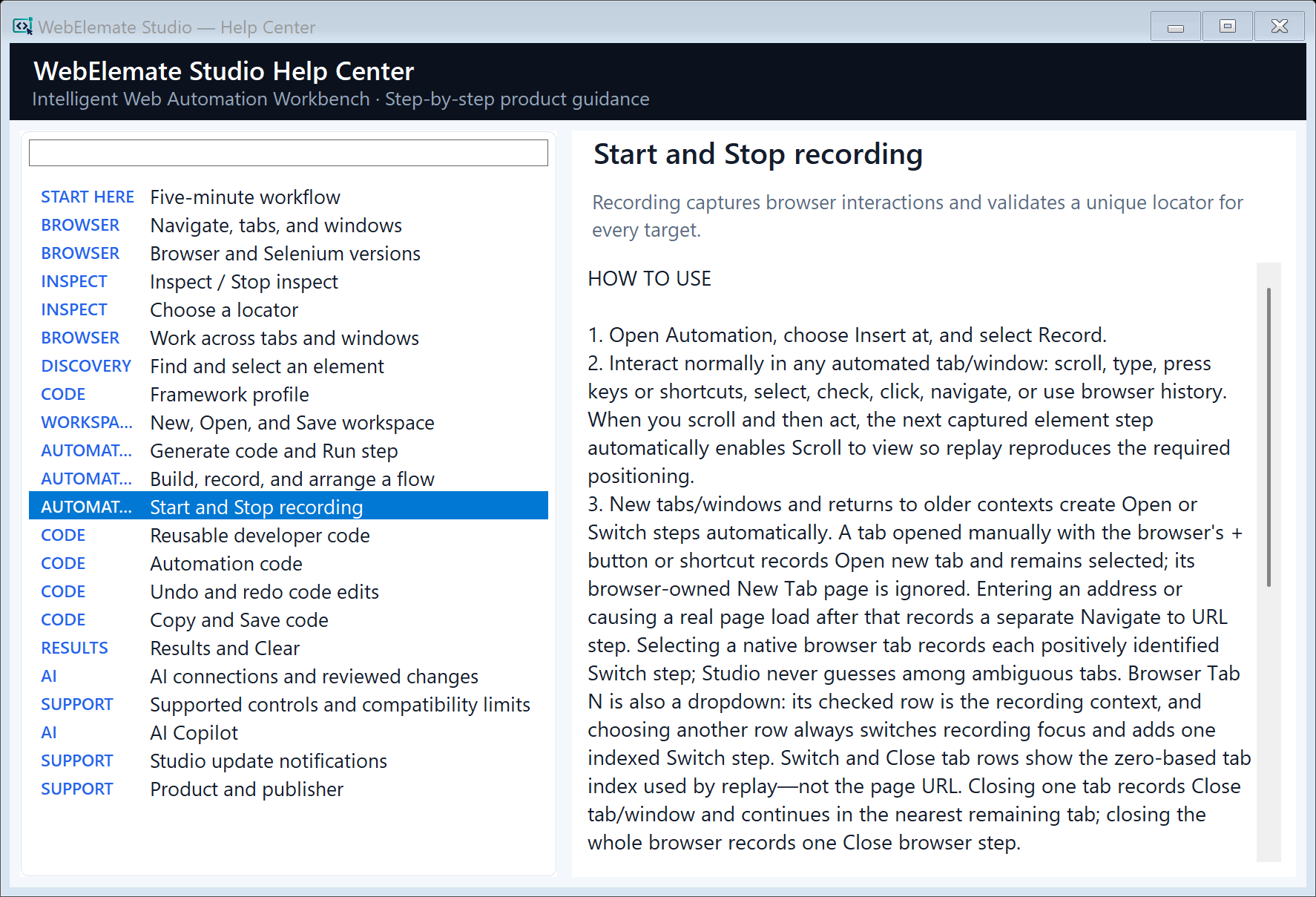Viewport: 1316px width, 897px height.
Task: Open Navigate, tabs, and windows topic
Action: [x=288, y=226]
